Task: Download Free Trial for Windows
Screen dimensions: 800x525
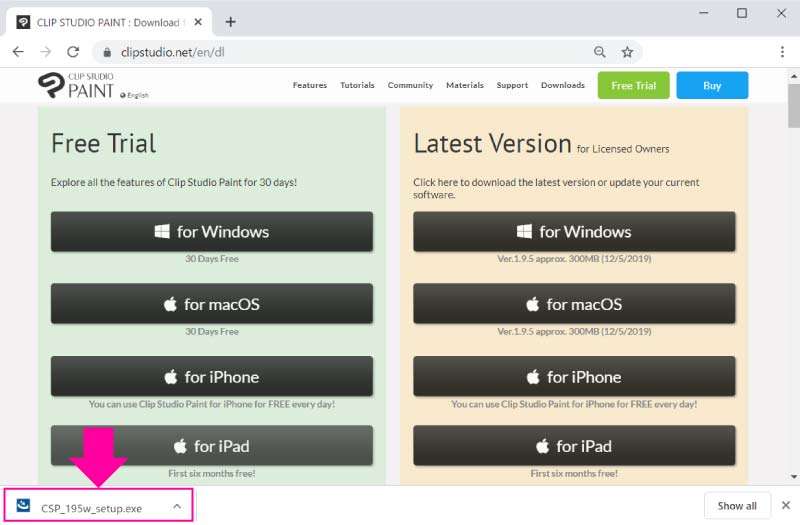Action: (x=212, y=231)
